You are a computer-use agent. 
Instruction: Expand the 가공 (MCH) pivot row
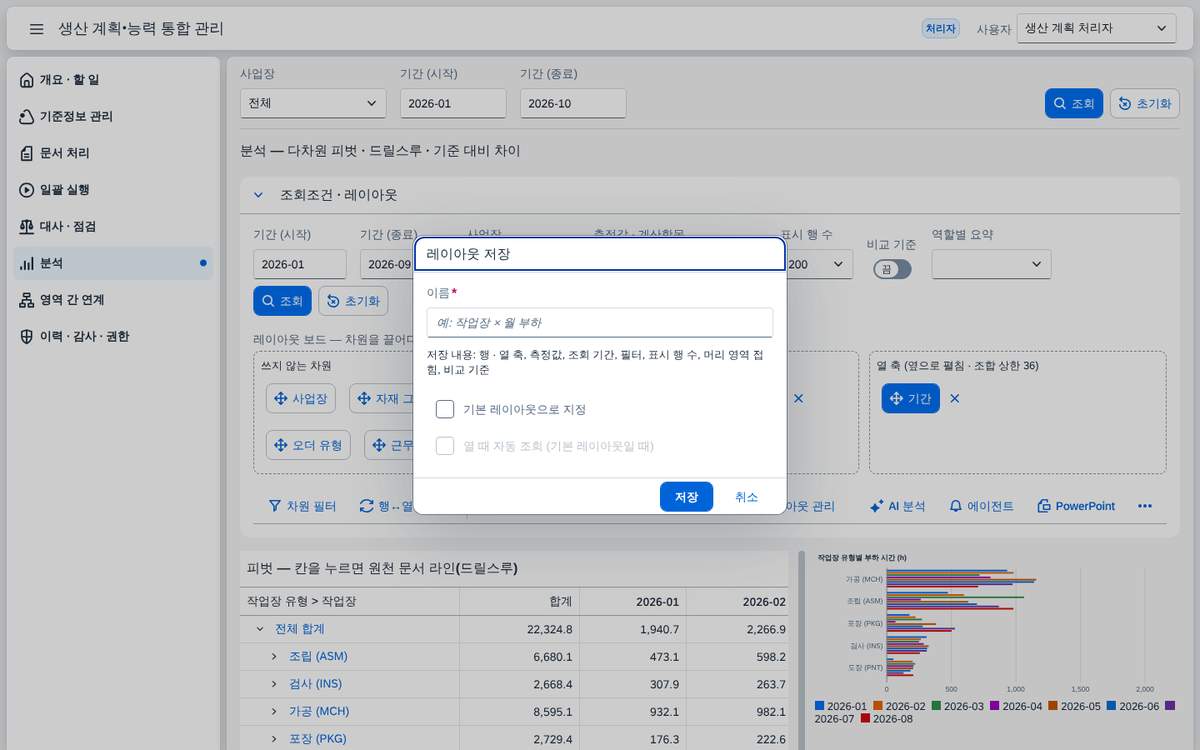274,711
